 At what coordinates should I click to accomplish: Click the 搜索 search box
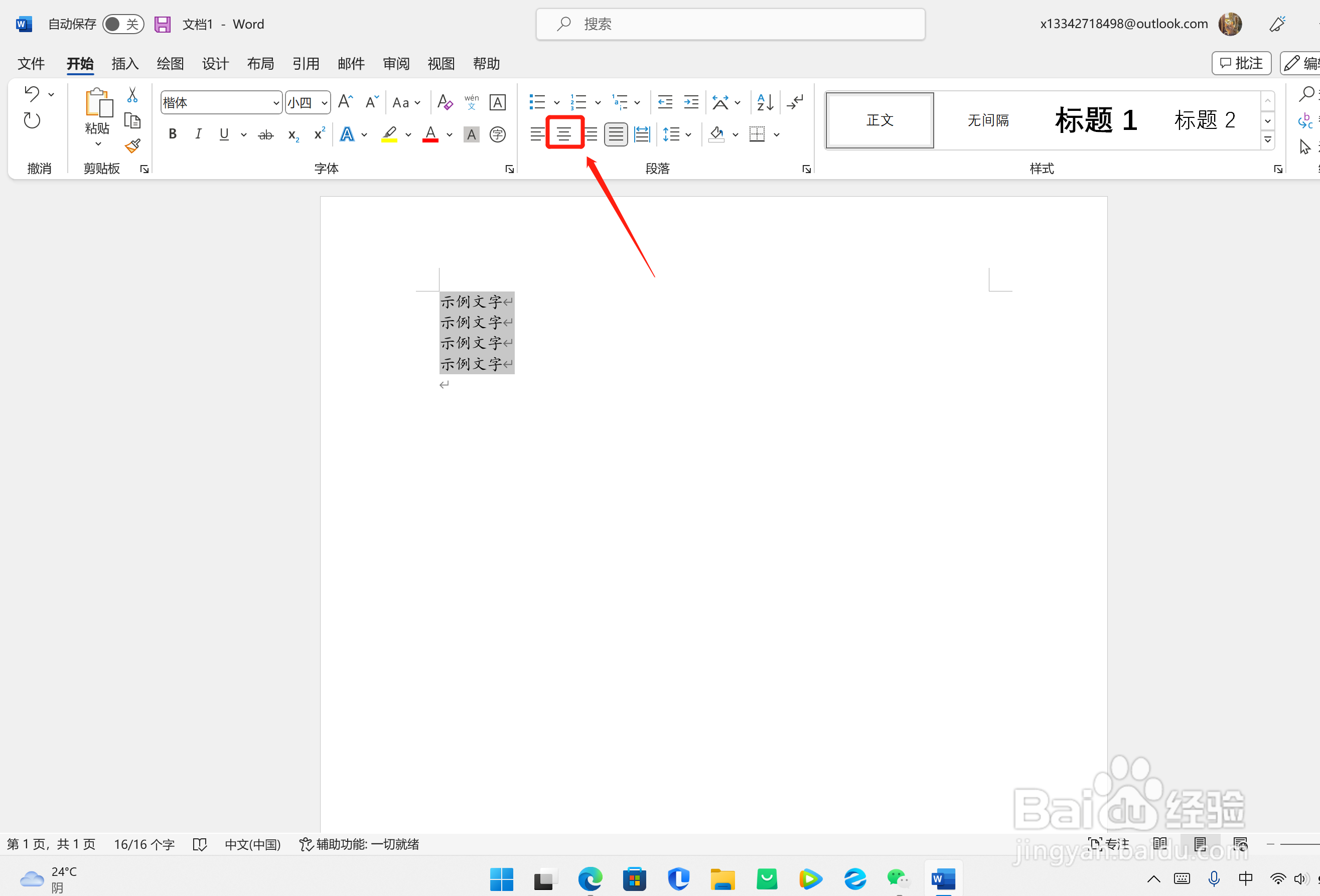pyautogui.click(x=730, y=25)
